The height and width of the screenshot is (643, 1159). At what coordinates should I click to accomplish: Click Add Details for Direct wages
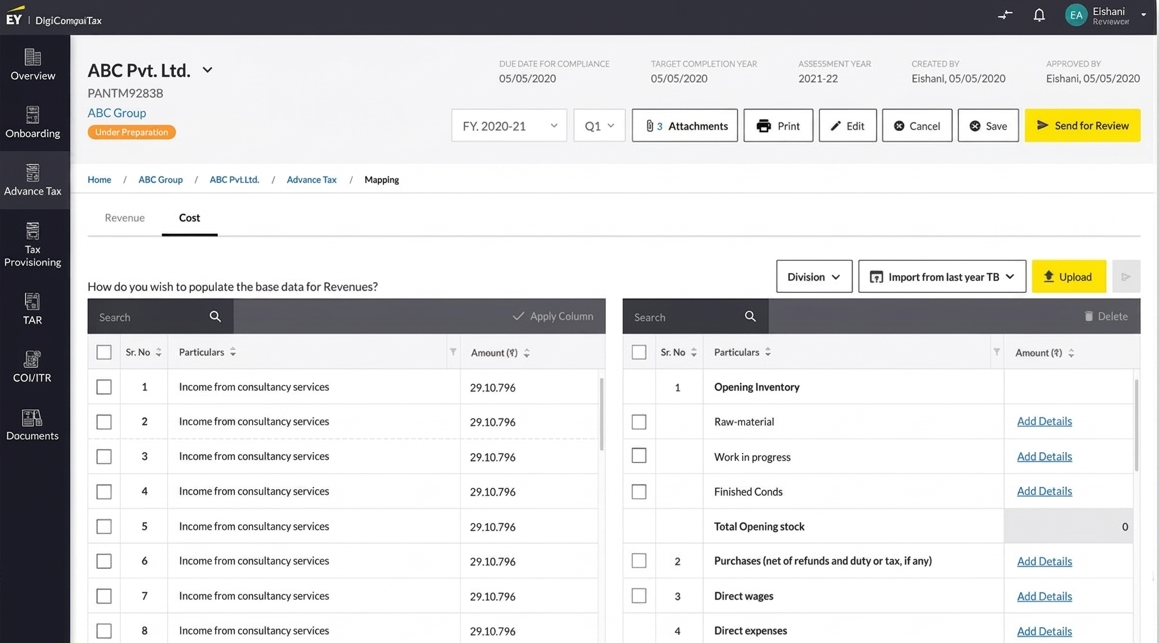pyautogui.click(x=1044, y=596)
